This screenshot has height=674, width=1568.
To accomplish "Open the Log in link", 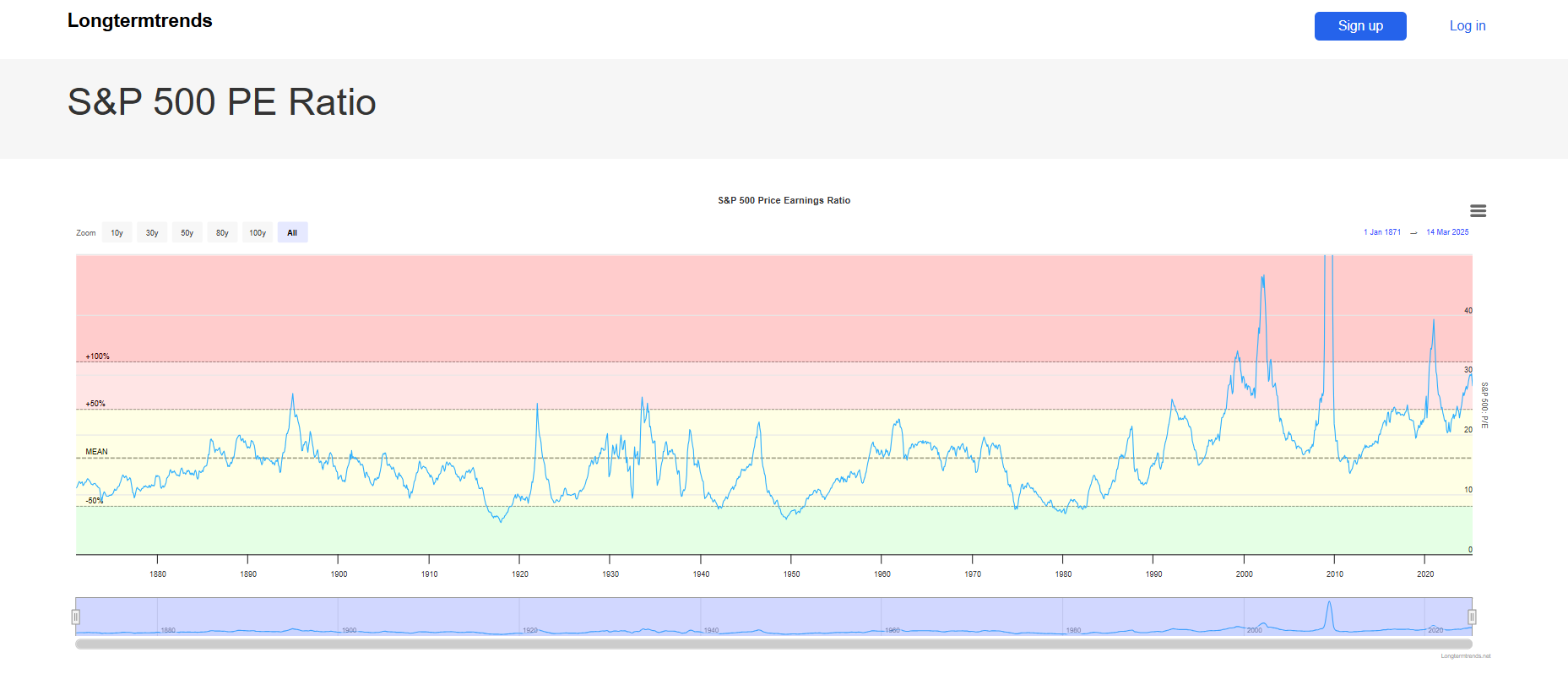I will pos(1468,26).
